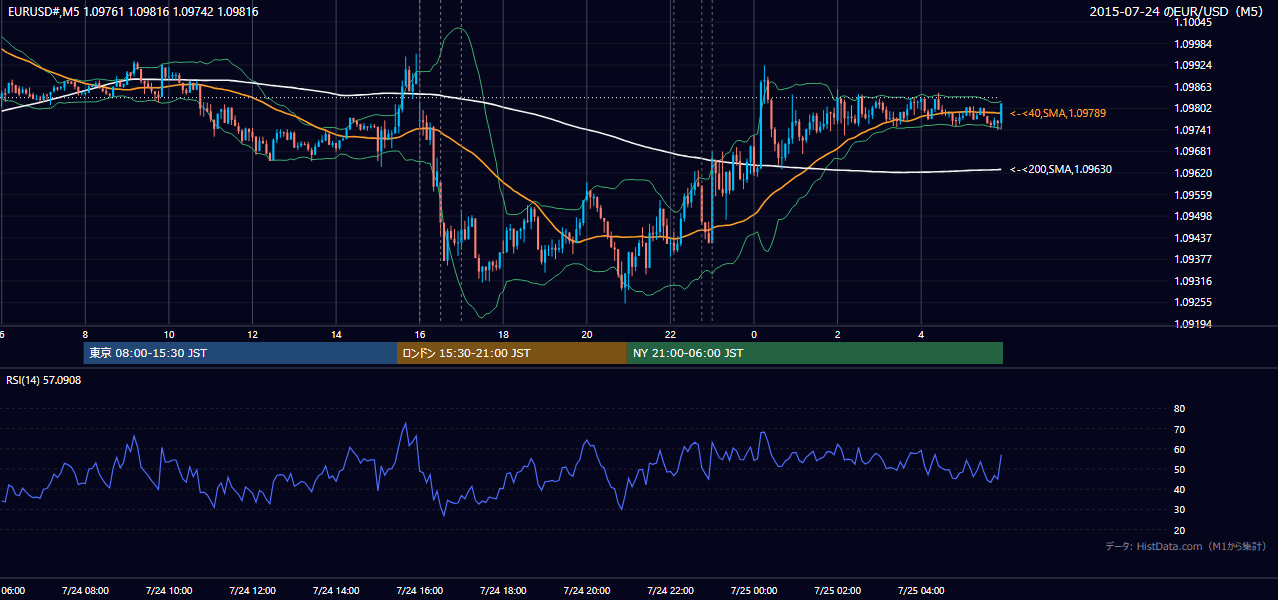1278x600 pixels.
Task: Click the RSI(14) 57.0908 indicator label
Action: tap(44, 380)
